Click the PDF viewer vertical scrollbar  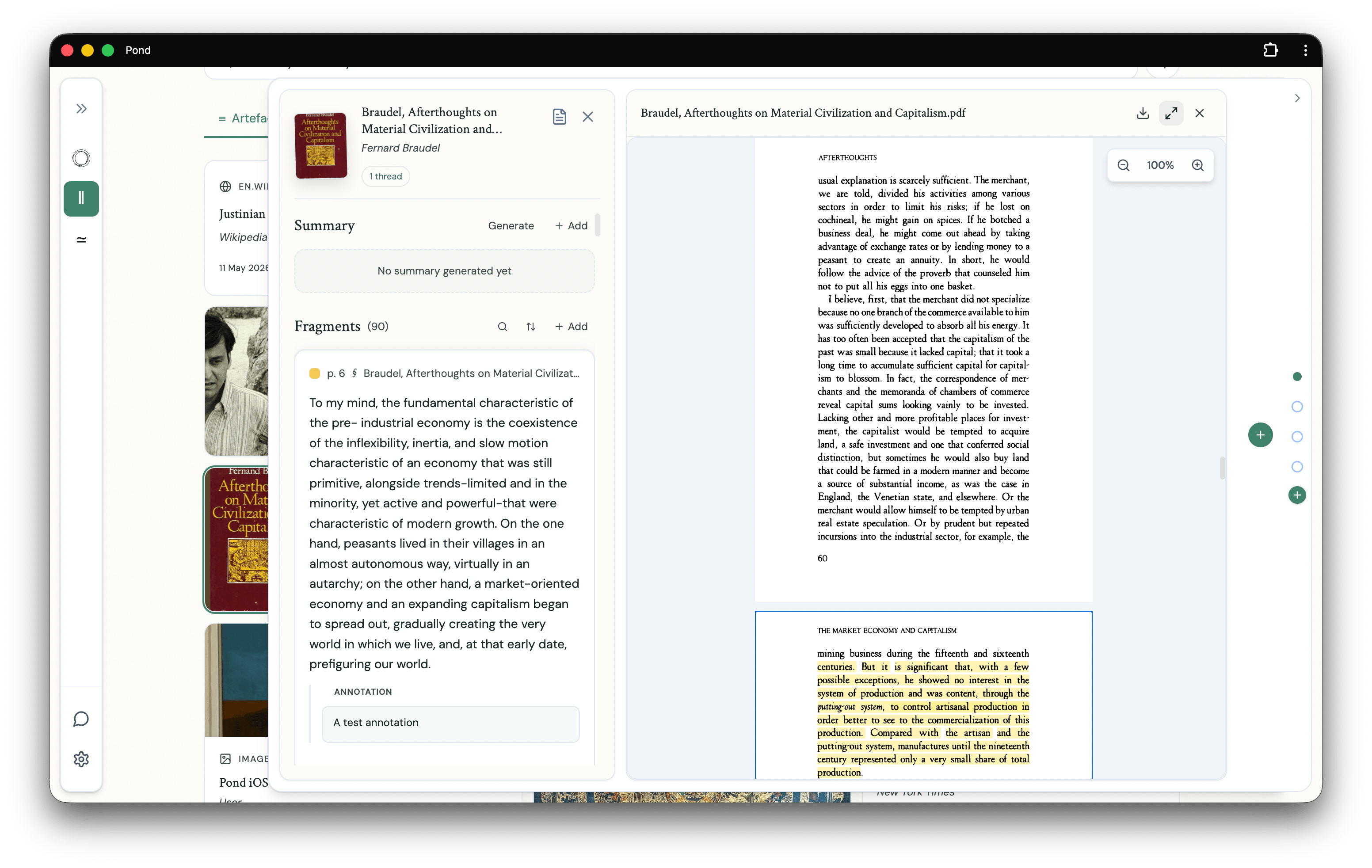tap(1222, 468)
